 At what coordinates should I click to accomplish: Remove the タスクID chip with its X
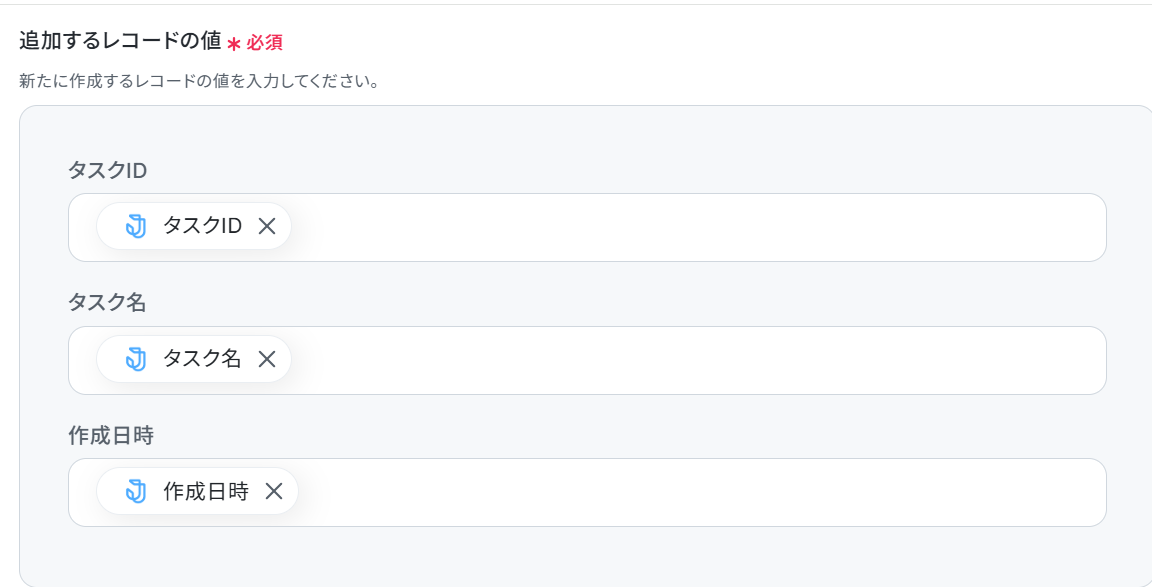click(267, 226)
